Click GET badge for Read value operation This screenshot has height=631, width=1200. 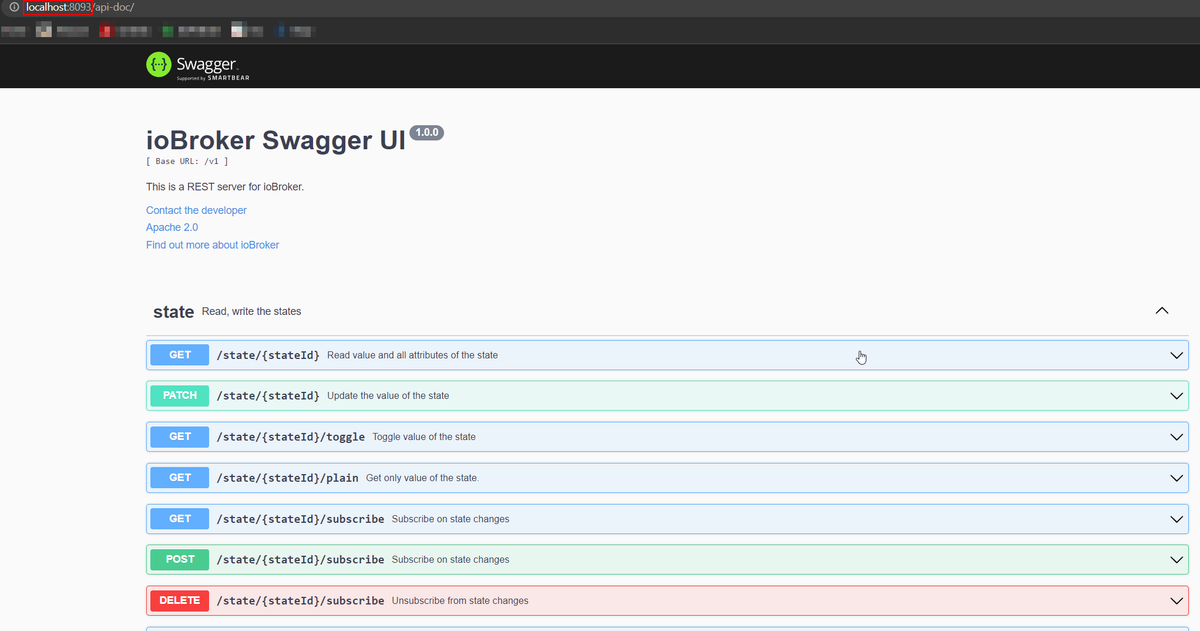click(180, 355)
